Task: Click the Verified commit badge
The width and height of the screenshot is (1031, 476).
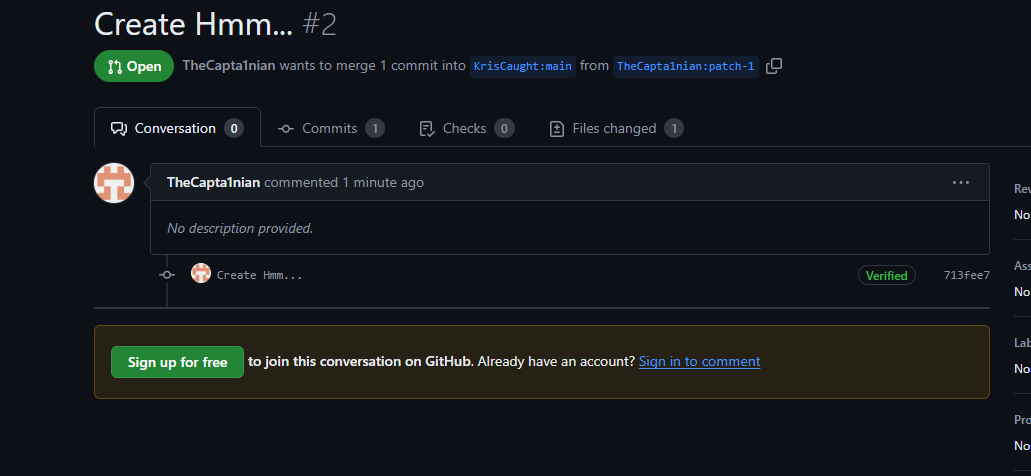Action: pyautogui.click(x=886, y=275)
